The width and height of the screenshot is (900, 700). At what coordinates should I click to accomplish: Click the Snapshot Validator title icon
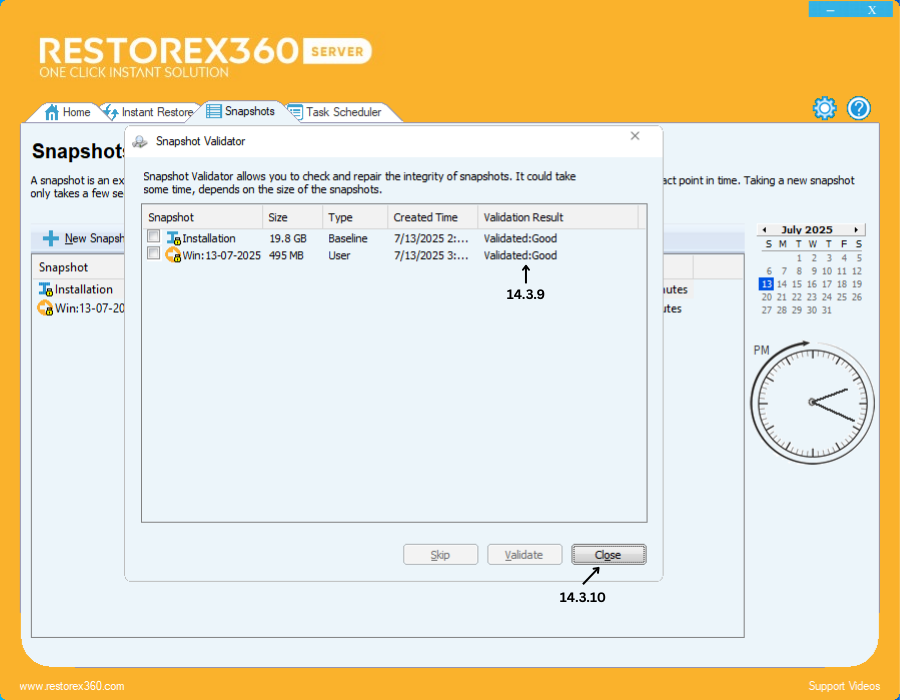pyautogui.click(x=140, y=141)
